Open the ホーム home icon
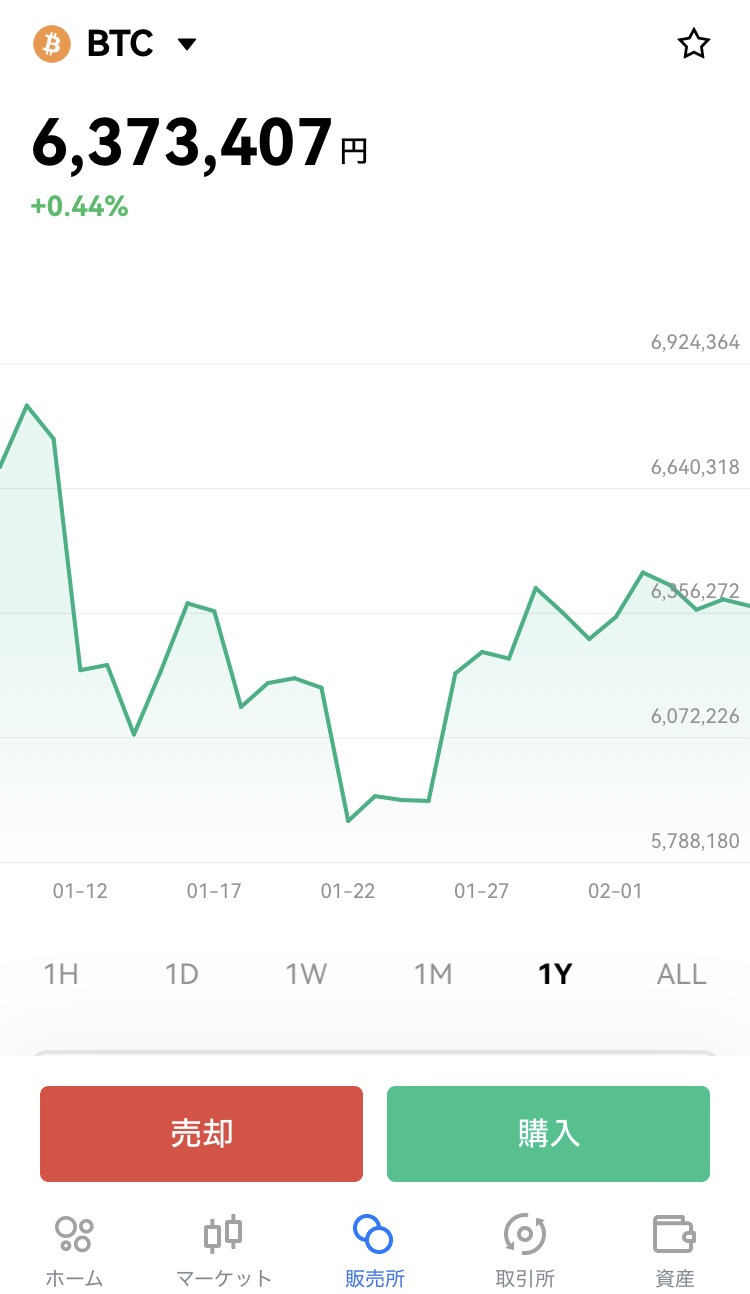The height and width of the screenshot is (1294, 750). (x=74, y=1234)
